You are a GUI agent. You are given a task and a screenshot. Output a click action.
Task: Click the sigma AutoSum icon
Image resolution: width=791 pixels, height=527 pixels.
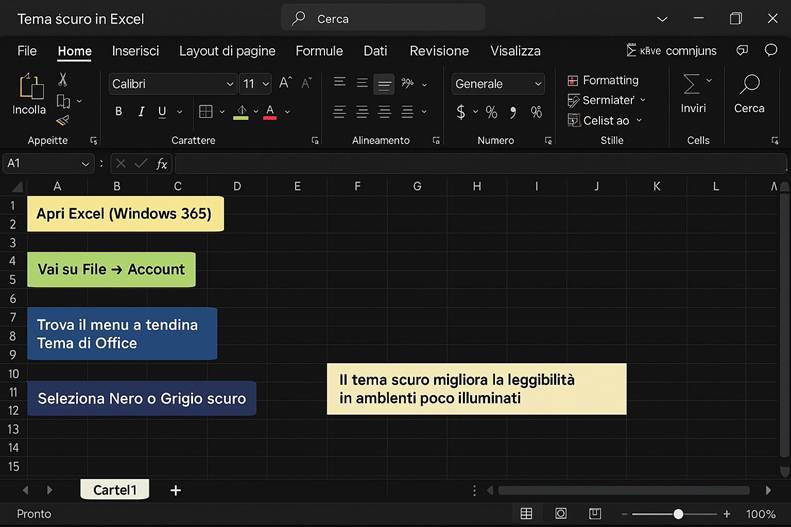pyautogui.click(x=692, y=84)
